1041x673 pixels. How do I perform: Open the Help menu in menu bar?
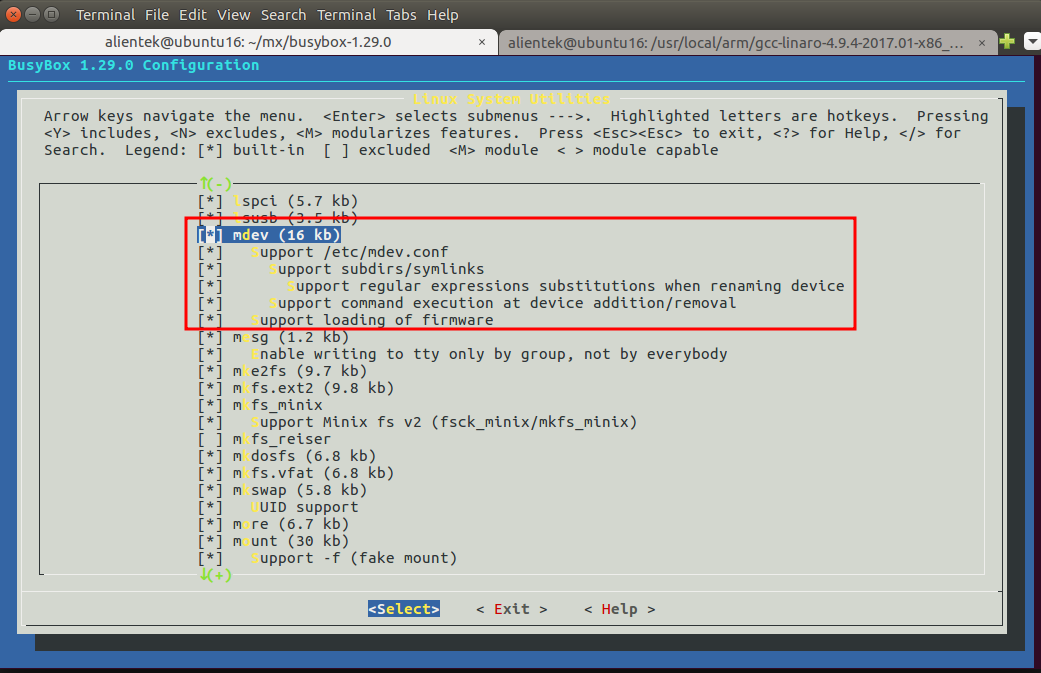click(442, 15)
